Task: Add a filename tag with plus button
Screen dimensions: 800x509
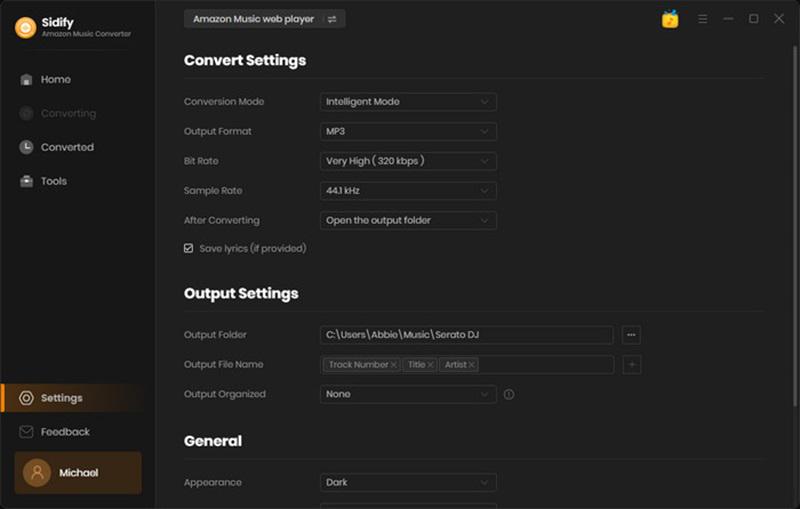Action: (x=632, y=365)
